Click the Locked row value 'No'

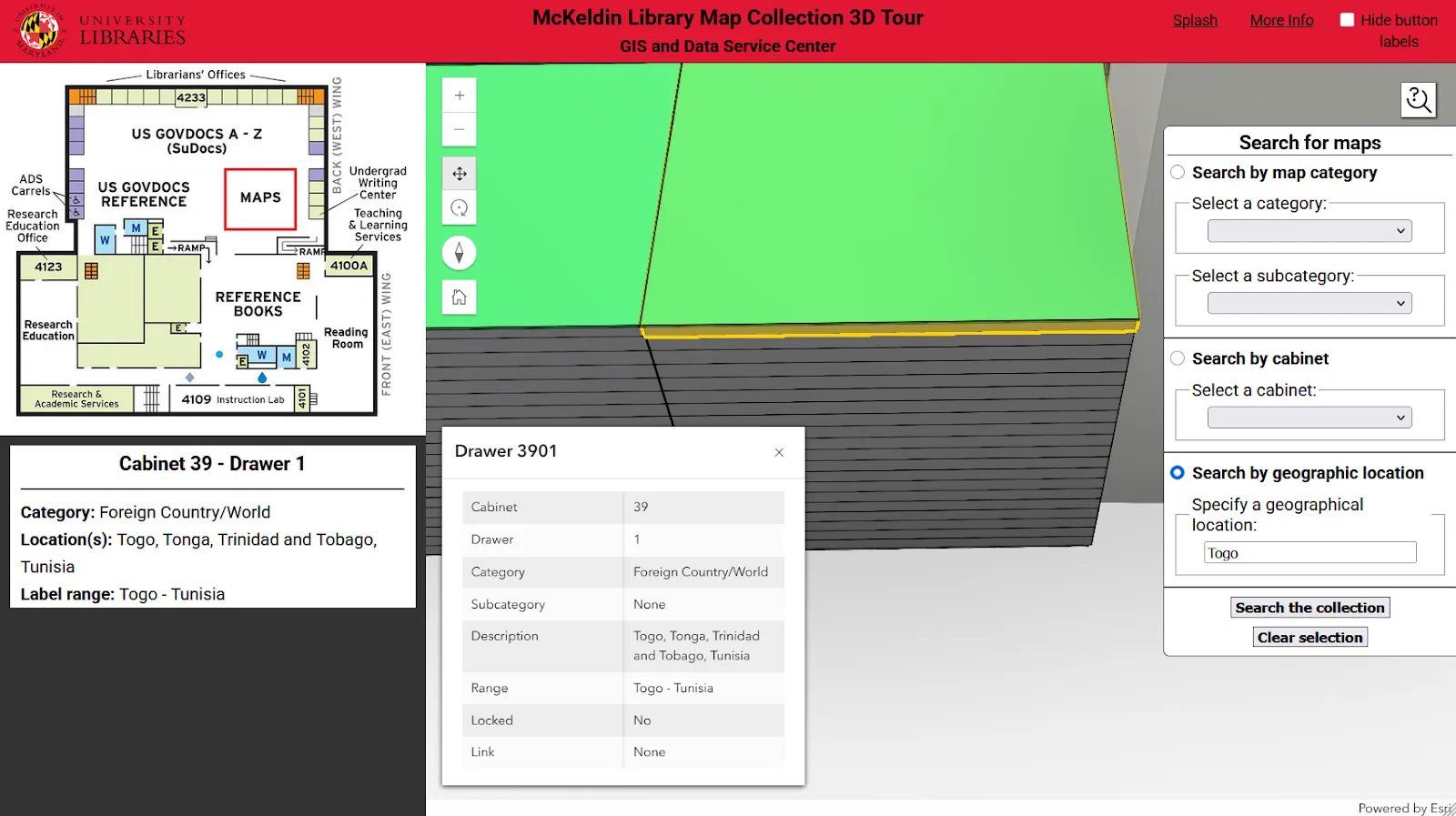pyautogui.click(x=642, y=720)
